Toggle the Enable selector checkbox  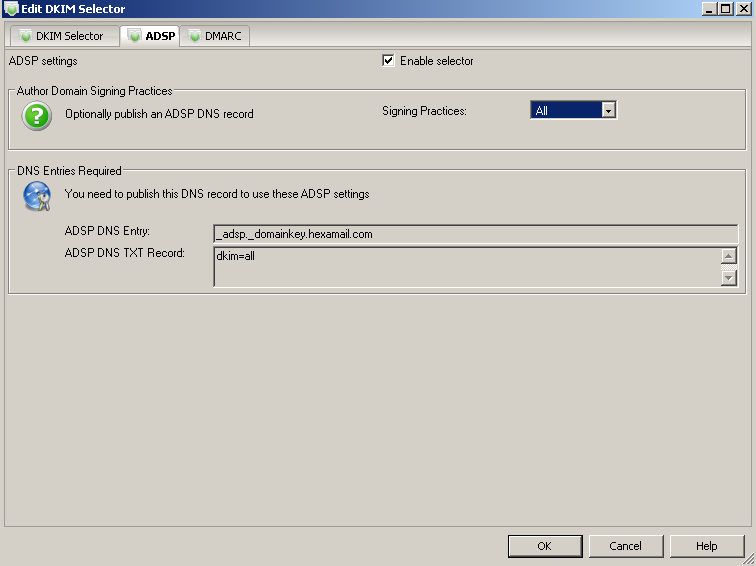point(388,61)
